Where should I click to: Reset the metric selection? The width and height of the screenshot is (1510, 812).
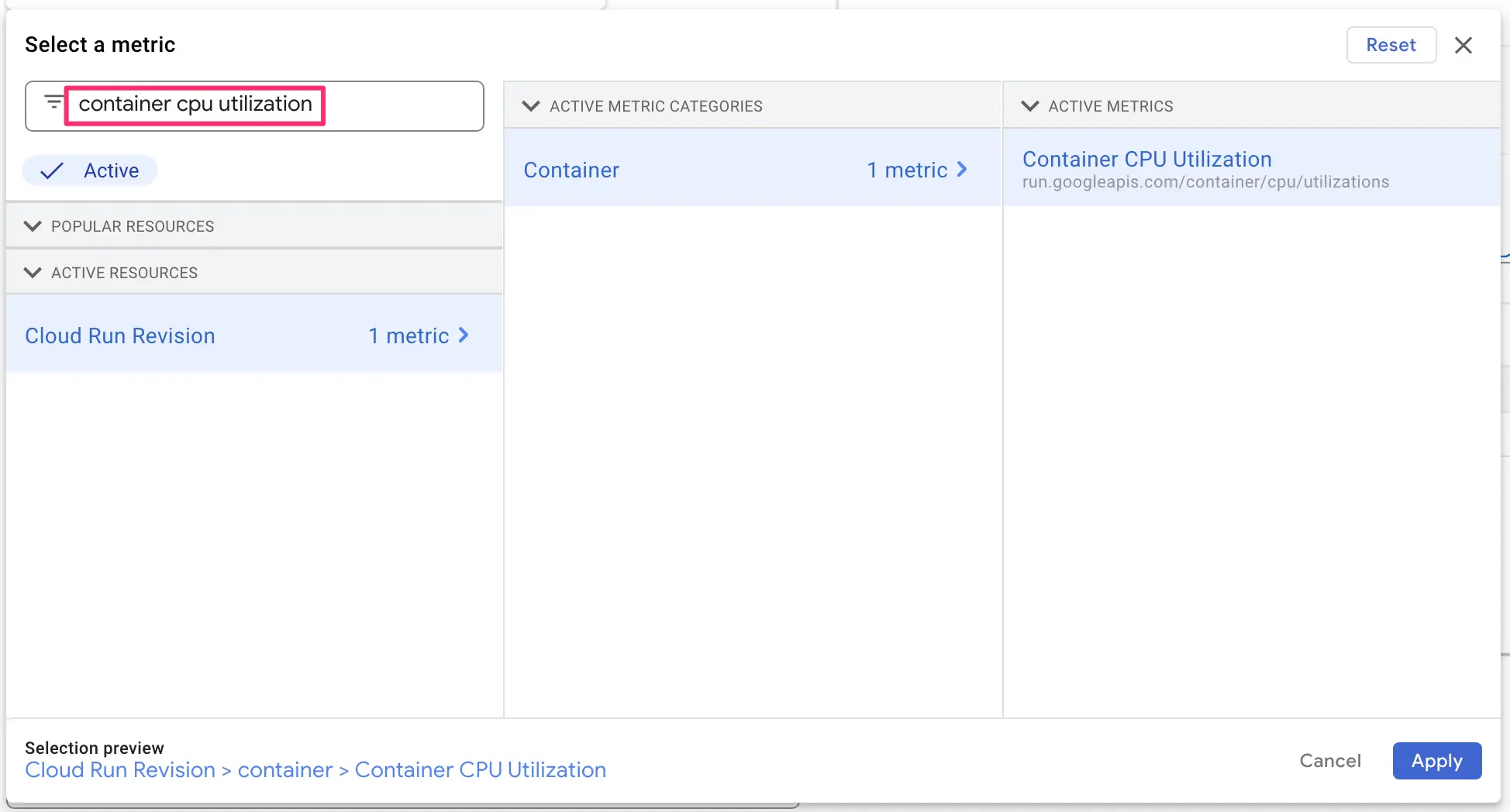point(1391,45)
